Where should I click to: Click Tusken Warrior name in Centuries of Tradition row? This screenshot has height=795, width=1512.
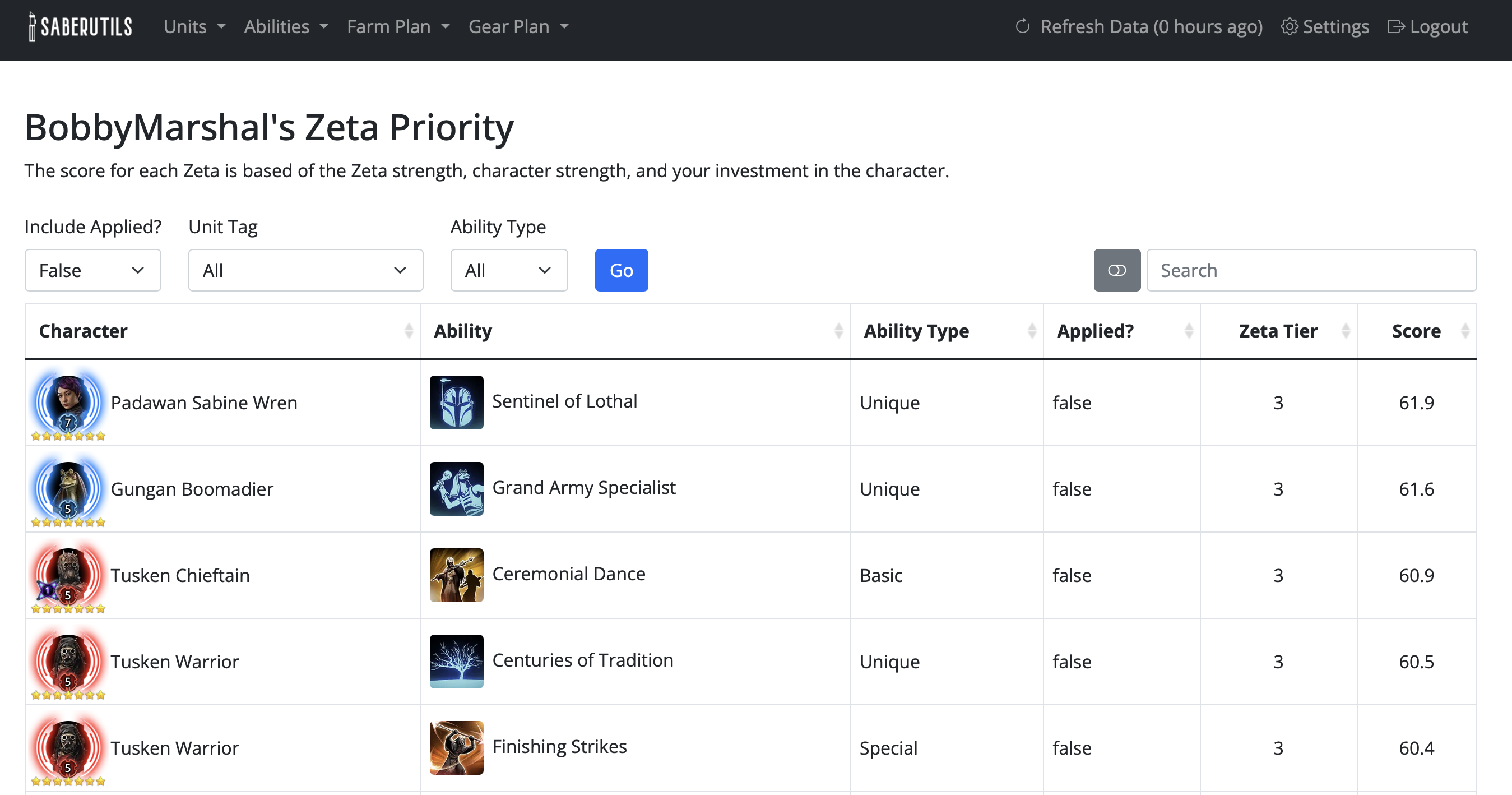click(x=175, y=662)
